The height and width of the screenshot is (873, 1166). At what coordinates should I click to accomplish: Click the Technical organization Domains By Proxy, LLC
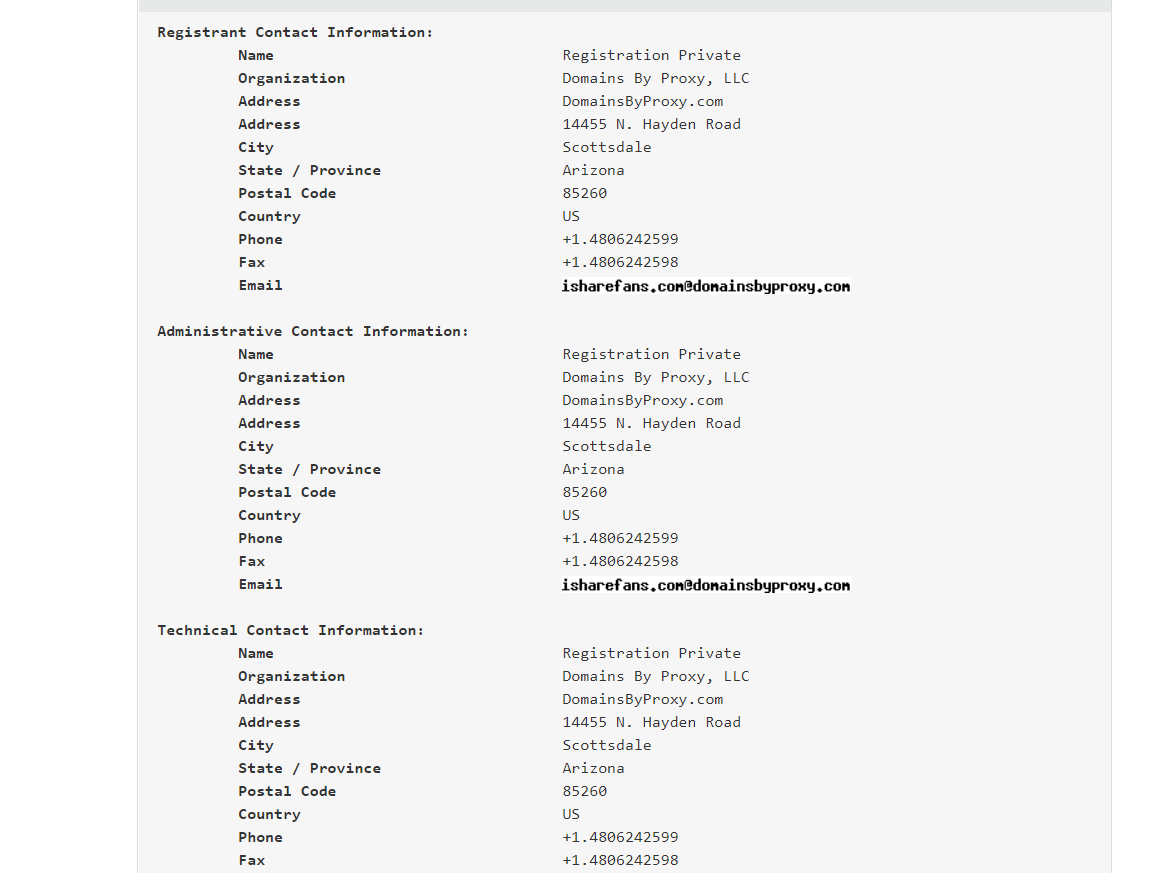click(655, 676)
